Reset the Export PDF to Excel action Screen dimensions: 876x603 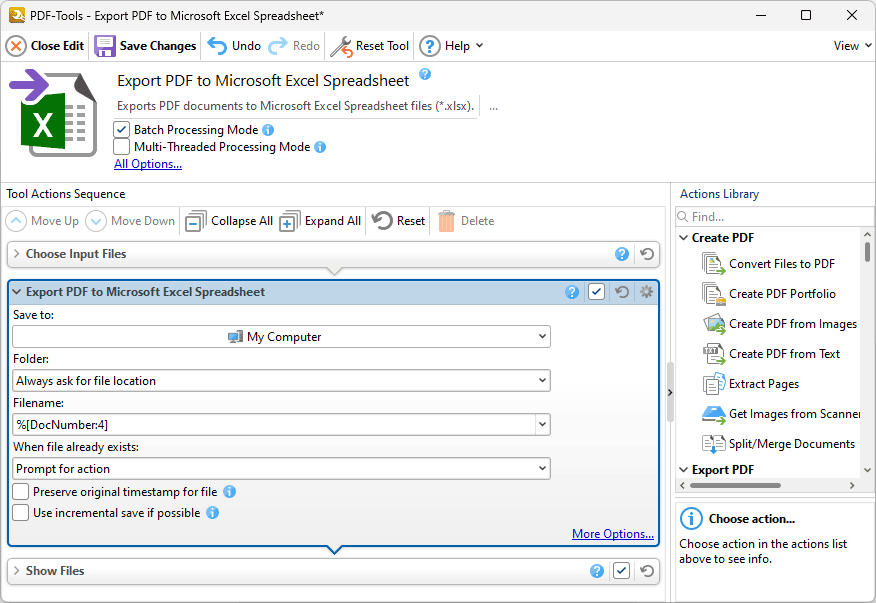point(622,292)
